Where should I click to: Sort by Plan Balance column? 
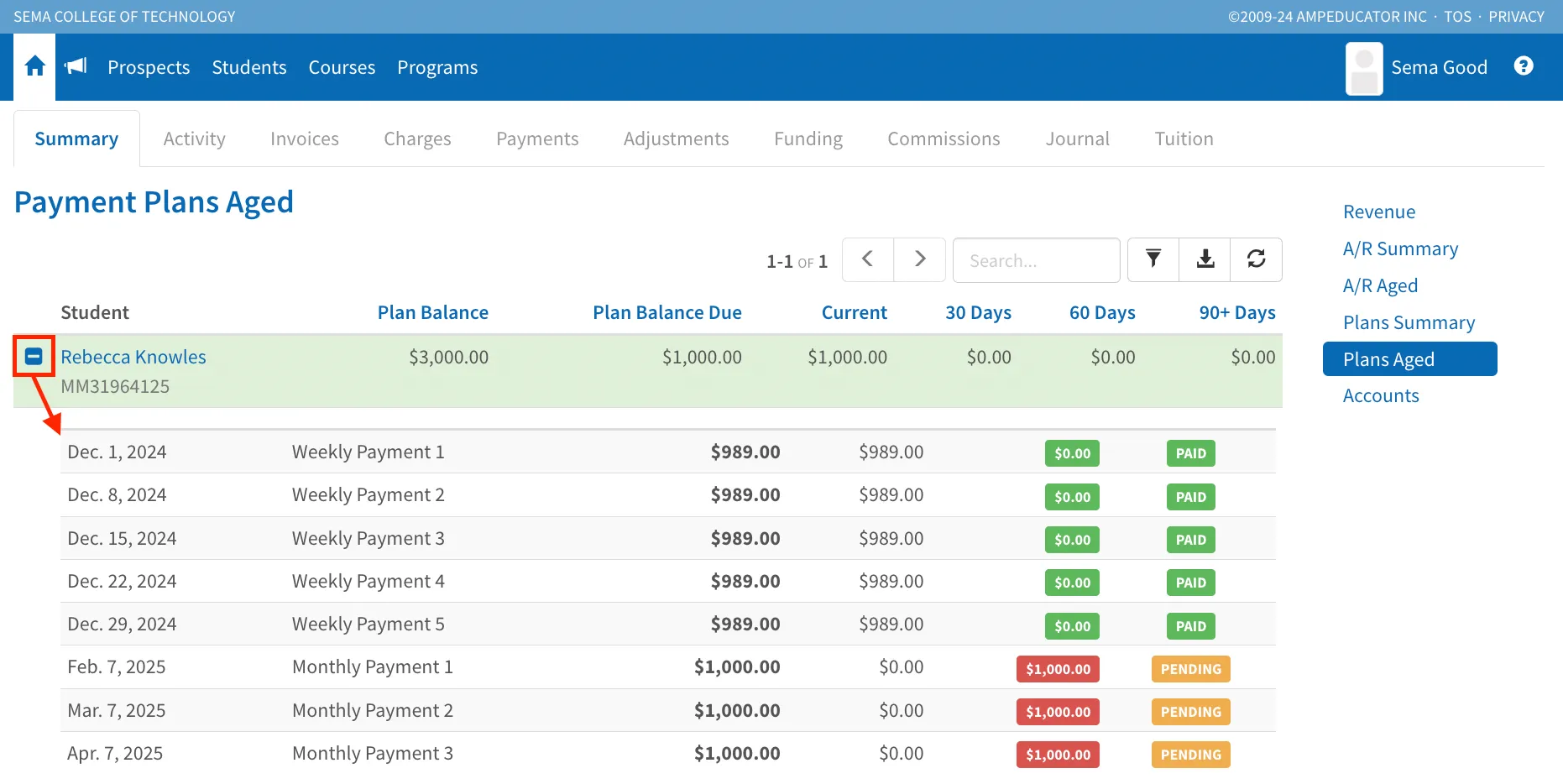pos(433,312)
